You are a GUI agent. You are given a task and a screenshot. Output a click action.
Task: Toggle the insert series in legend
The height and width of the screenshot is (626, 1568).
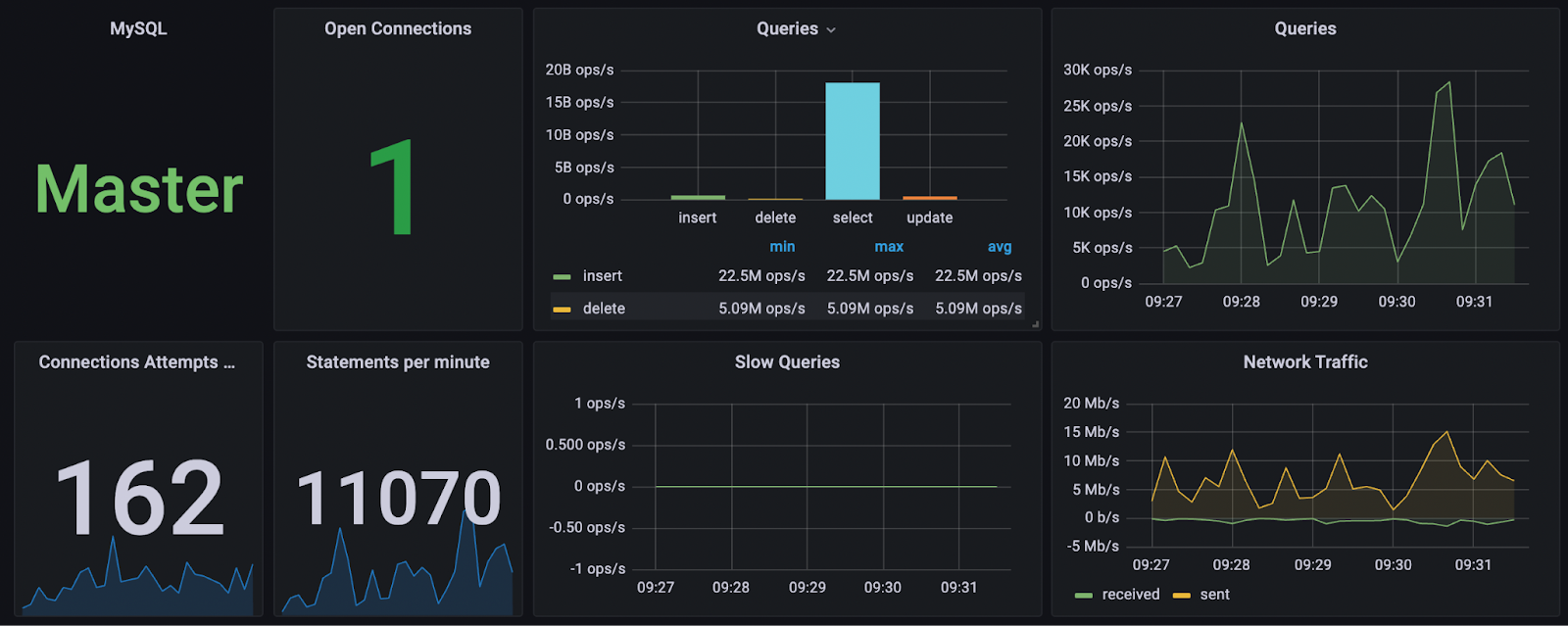click(603, 276)
